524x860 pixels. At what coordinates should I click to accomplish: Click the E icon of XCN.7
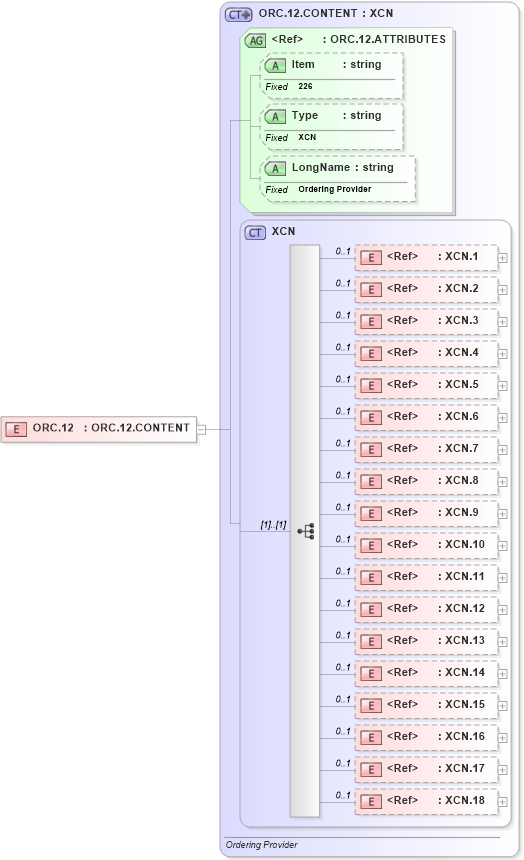(371, 450)
